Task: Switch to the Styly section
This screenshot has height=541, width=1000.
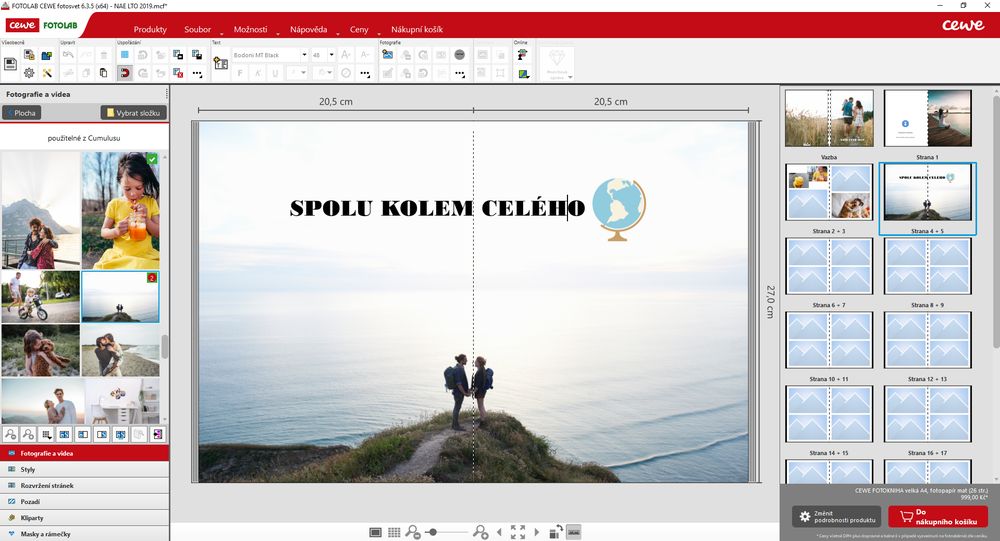Action: click(x=84, y=470)
